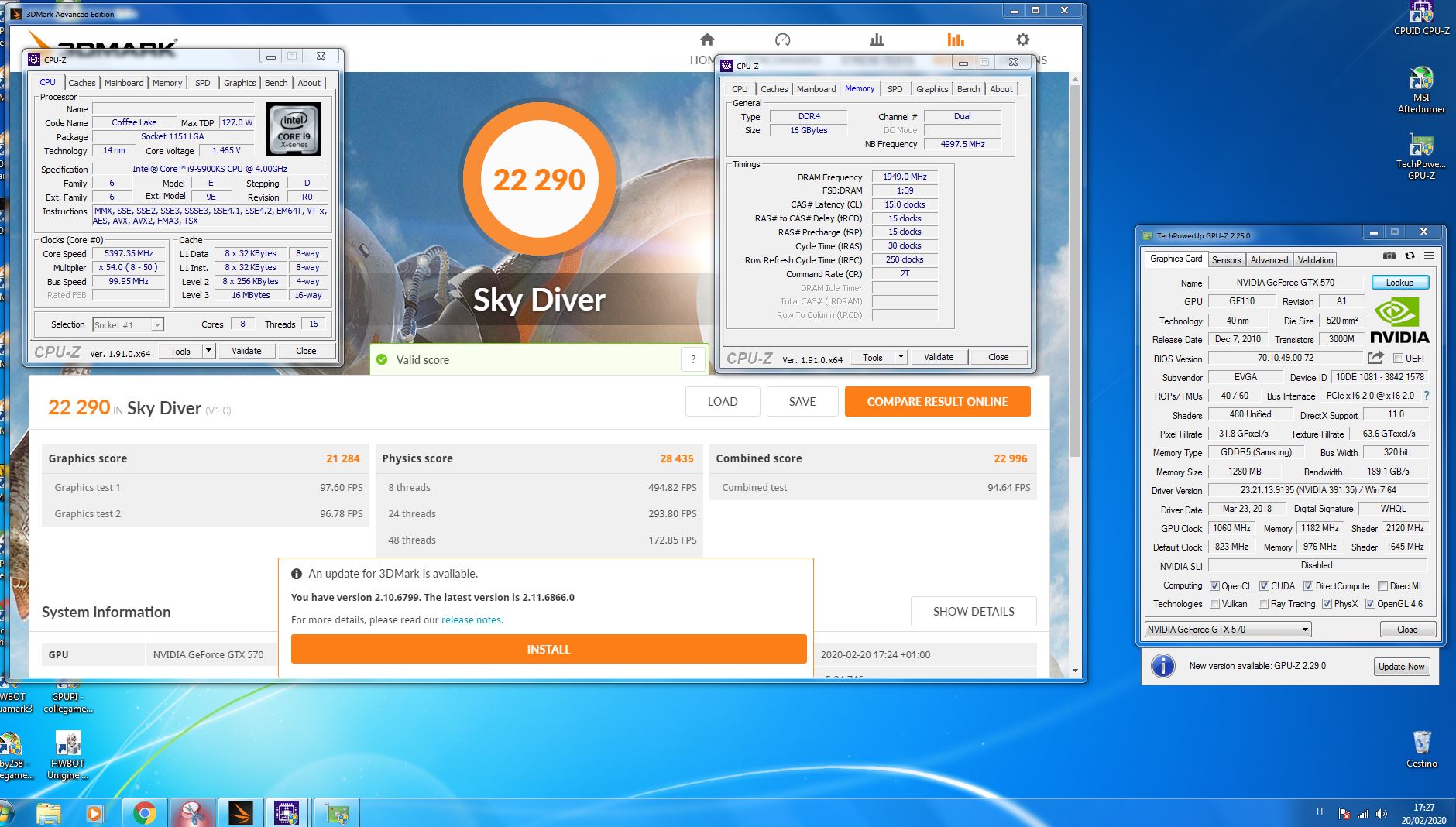Screen dimensions: 1456x827
Task: Click the GPU-Z refresh icon
Action: tap(1410, 256)
